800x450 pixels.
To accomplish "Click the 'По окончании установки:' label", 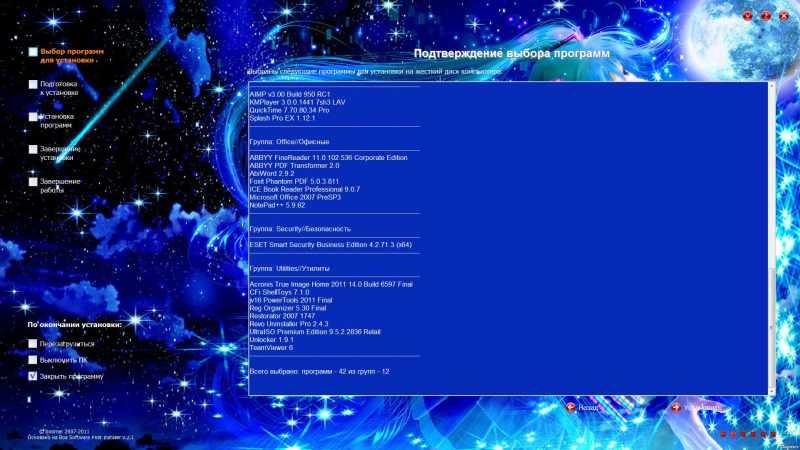I will (74, 324).
